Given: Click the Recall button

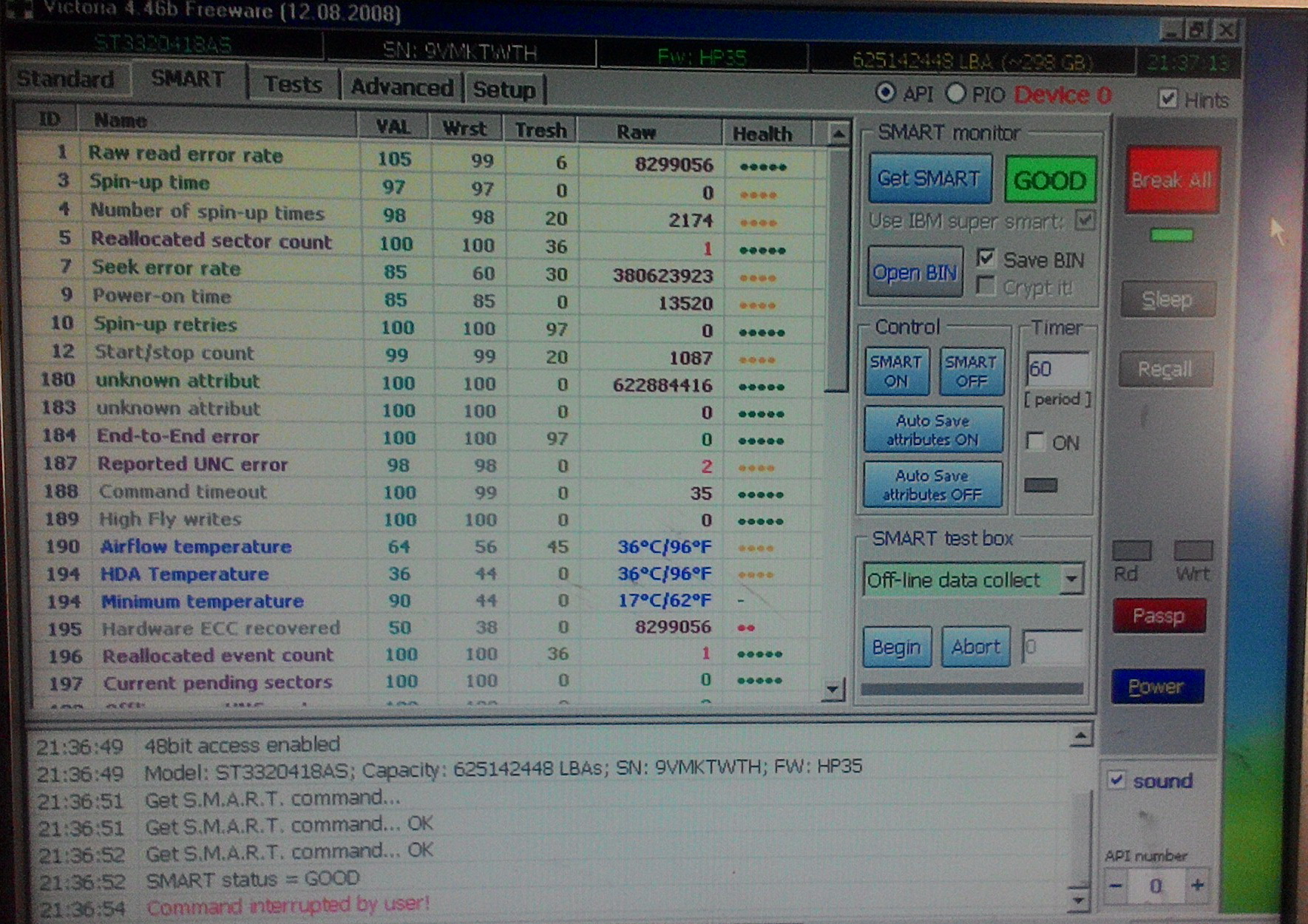Looking at the screenshot, I should (x=1166, y=369).
